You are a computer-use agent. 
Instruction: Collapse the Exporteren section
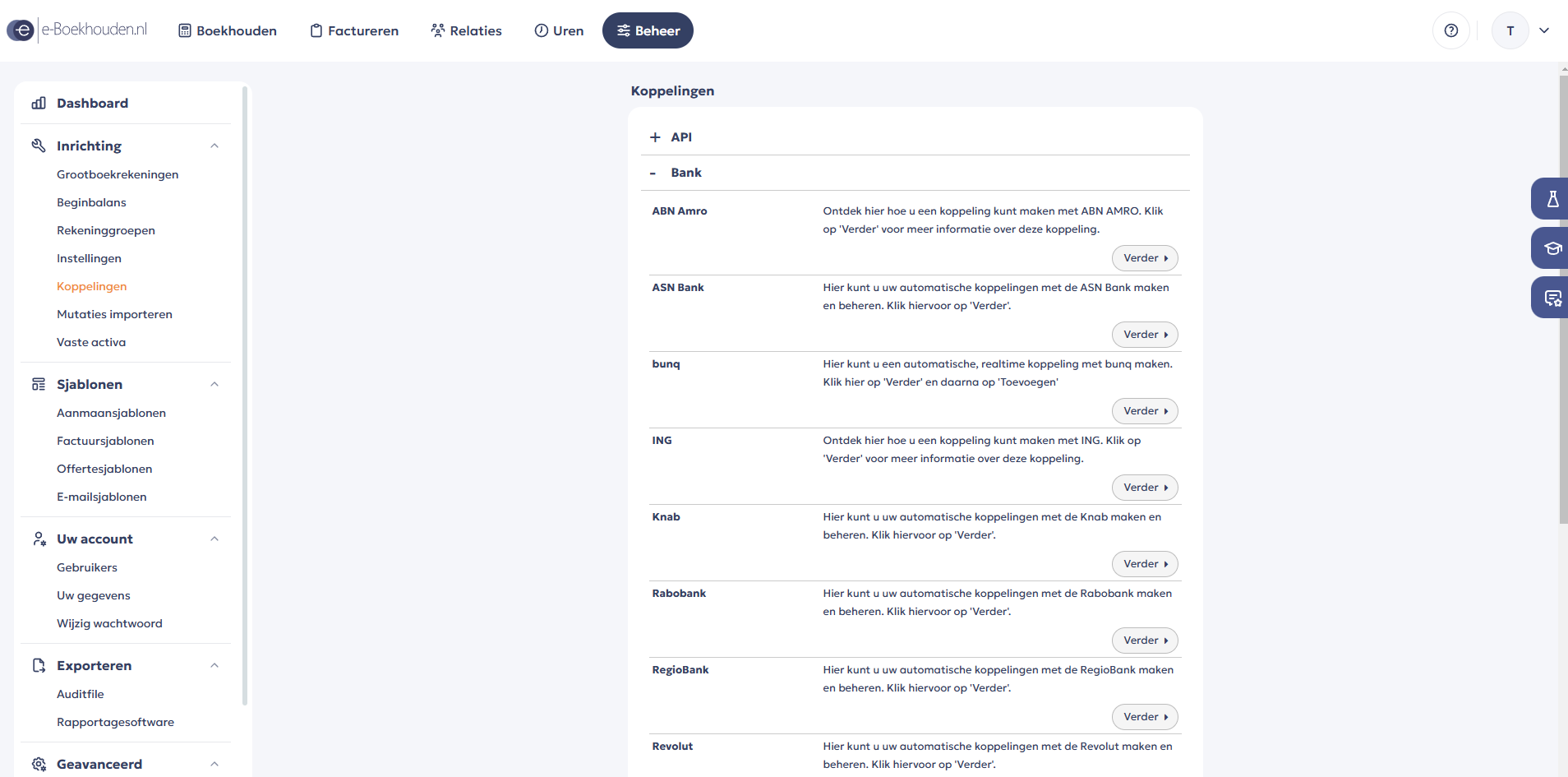[214, 665]
